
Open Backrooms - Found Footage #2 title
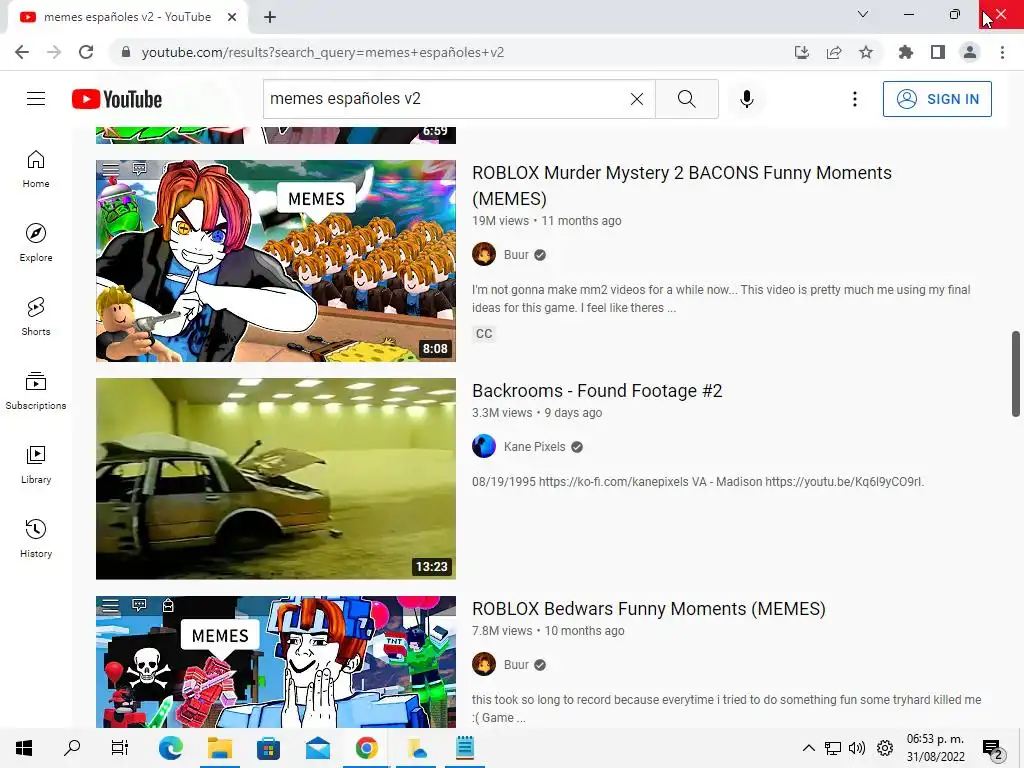point(597,391)
